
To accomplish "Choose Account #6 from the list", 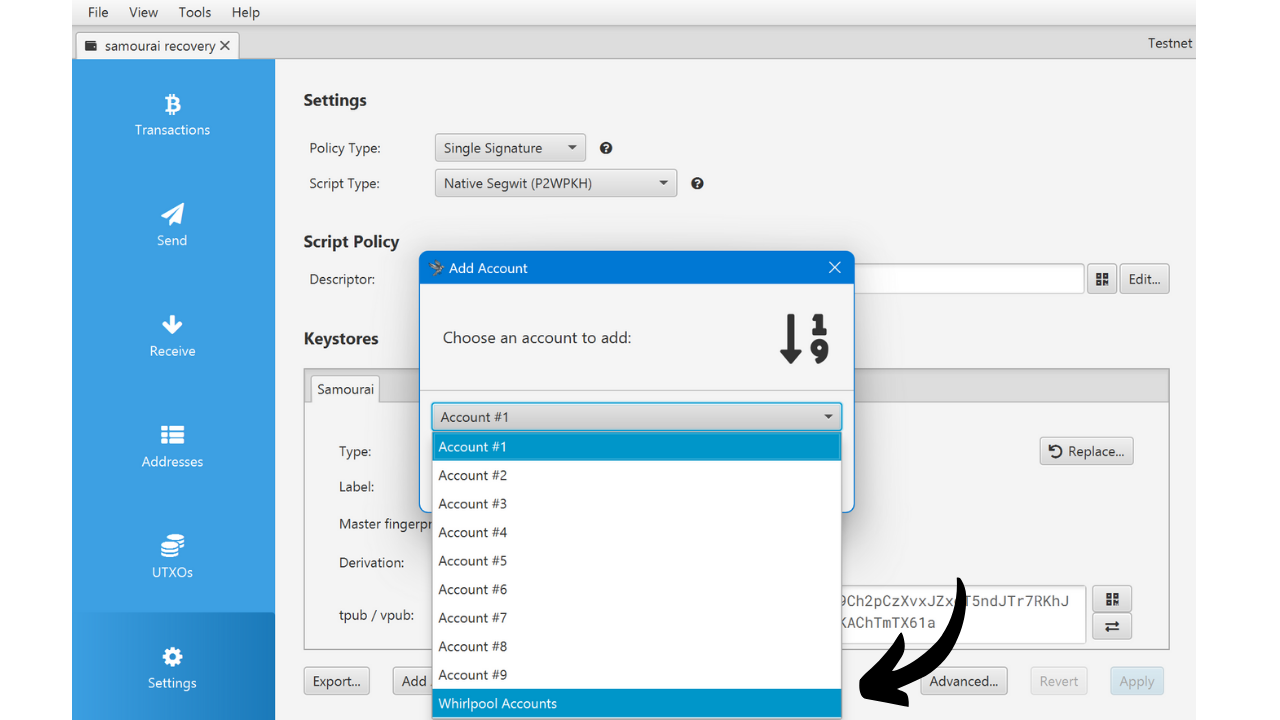I will coord(637,589).
